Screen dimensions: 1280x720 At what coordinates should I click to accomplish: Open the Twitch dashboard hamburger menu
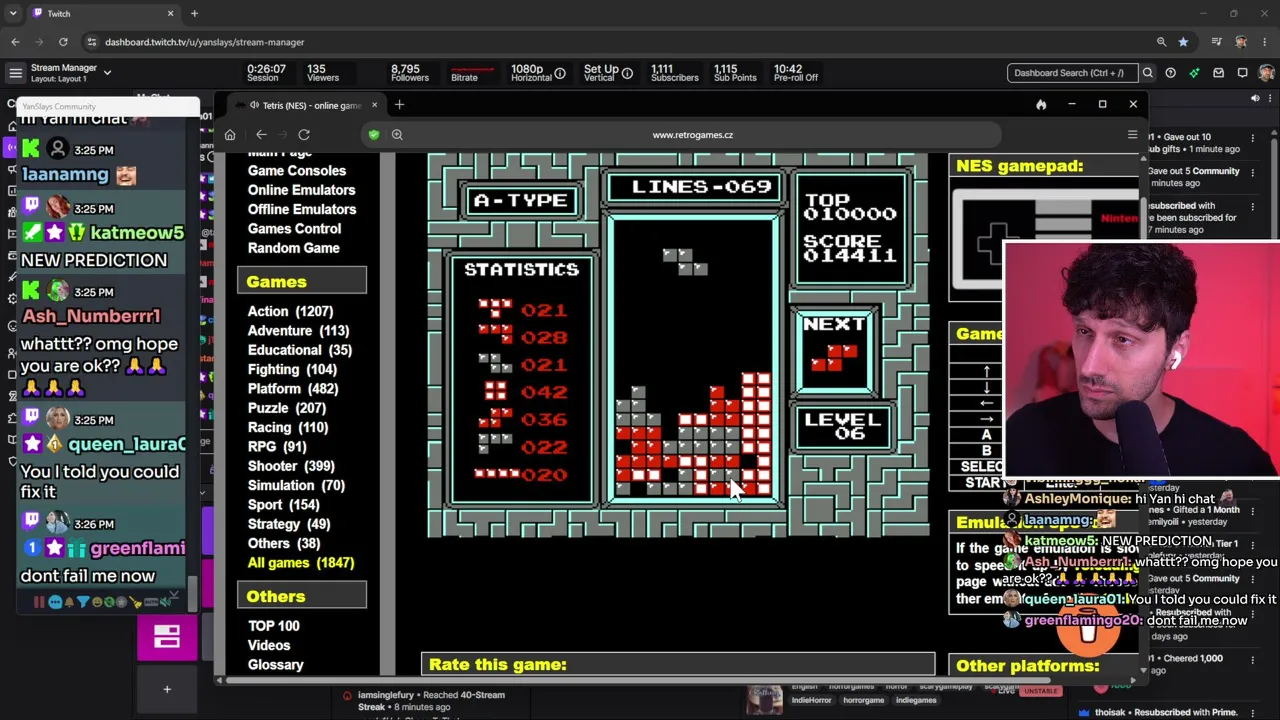coord(15,73)
